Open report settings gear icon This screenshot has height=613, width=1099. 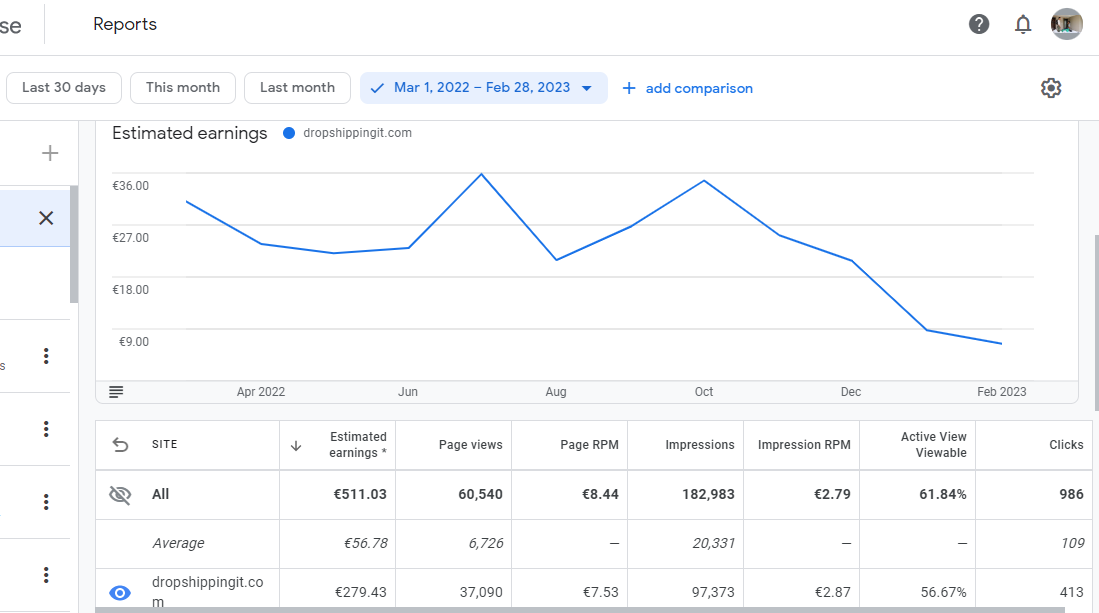(1051, 88)
